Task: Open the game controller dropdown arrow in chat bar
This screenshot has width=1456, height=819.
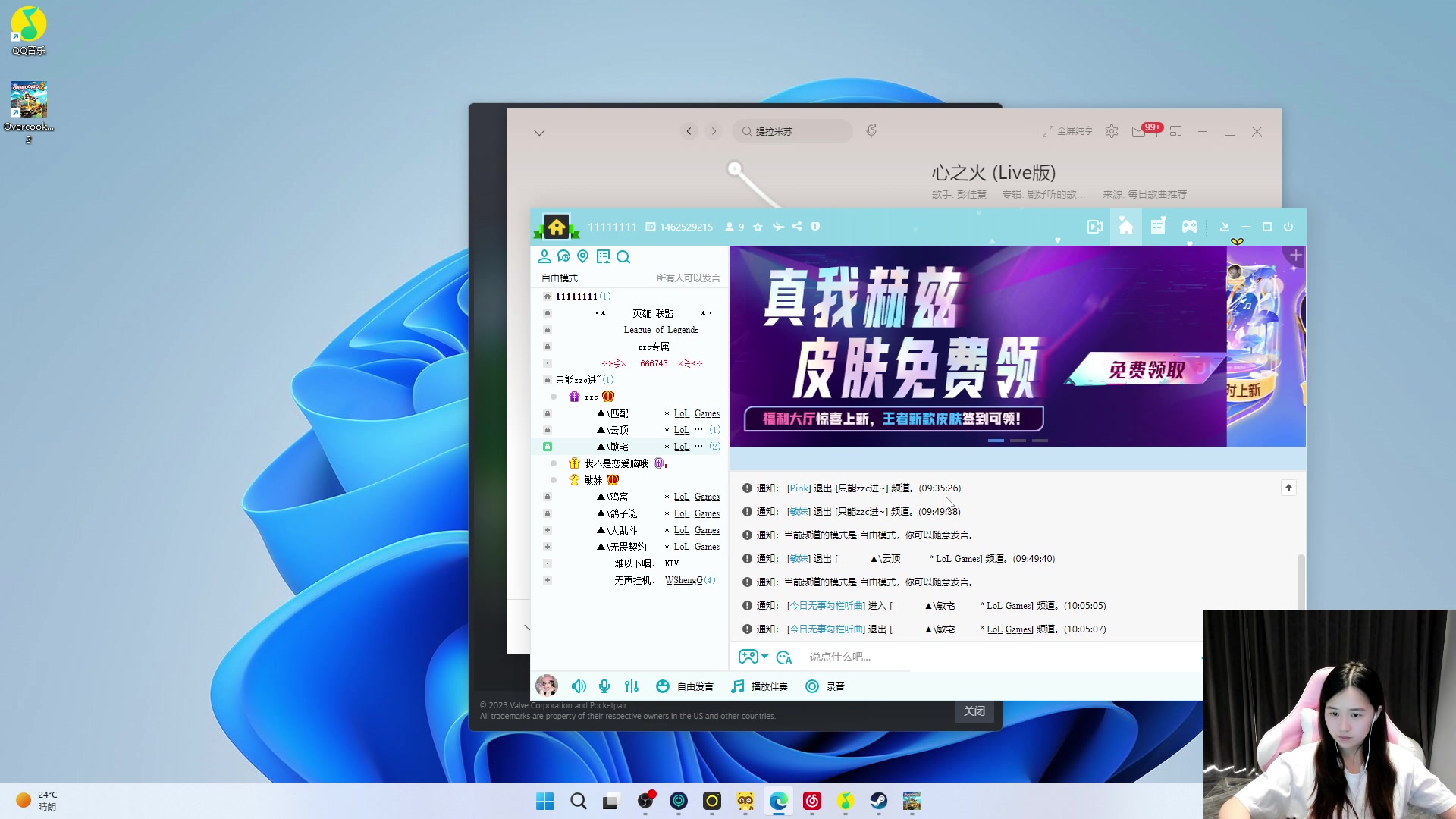Action: [x=764, y=657]
